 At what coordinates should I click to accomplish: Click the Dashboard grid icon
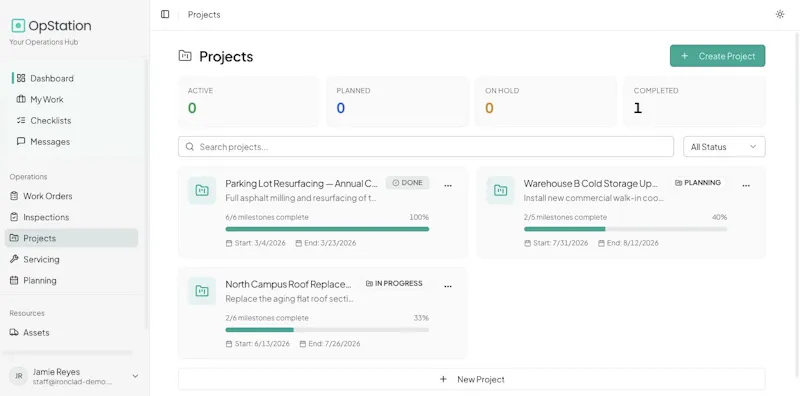pos(21,78)
